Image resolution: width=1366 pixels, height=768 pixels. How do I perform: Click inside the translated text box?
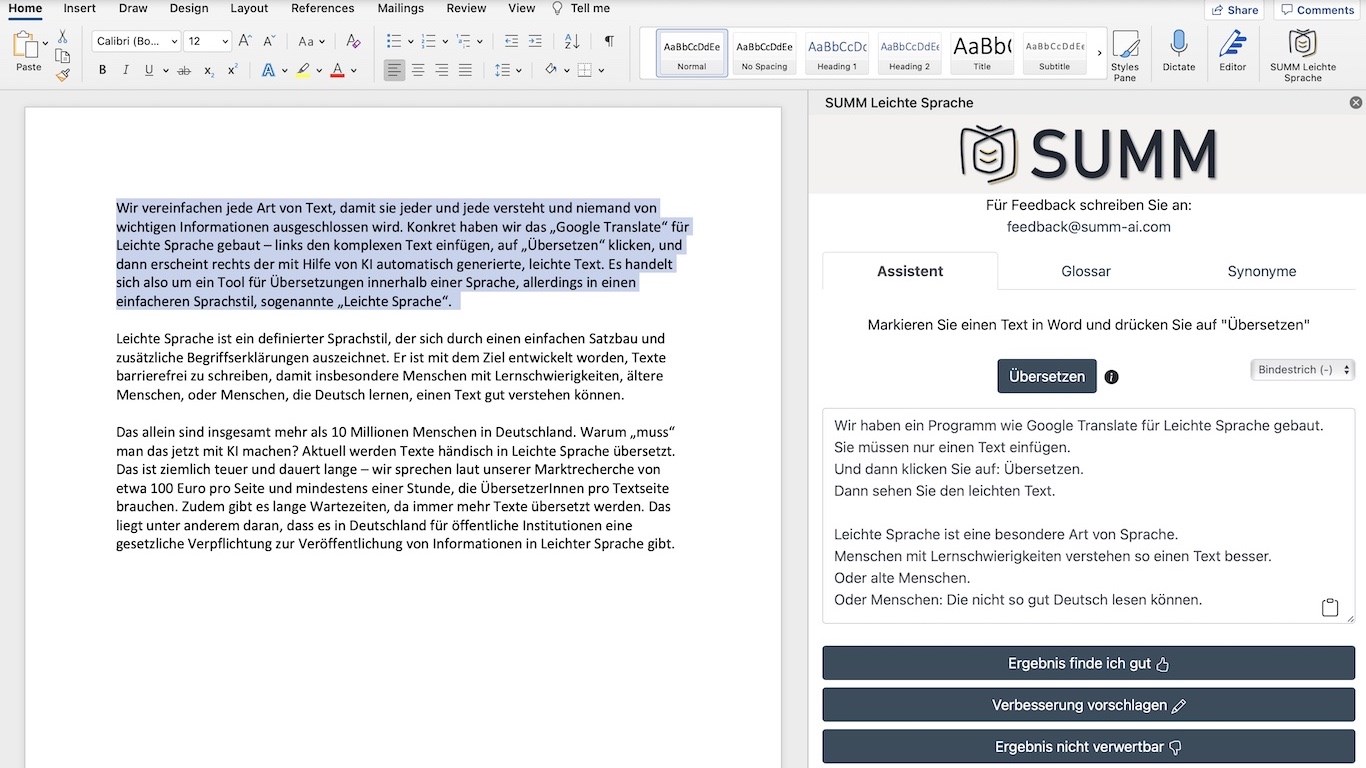point(1088,515)
